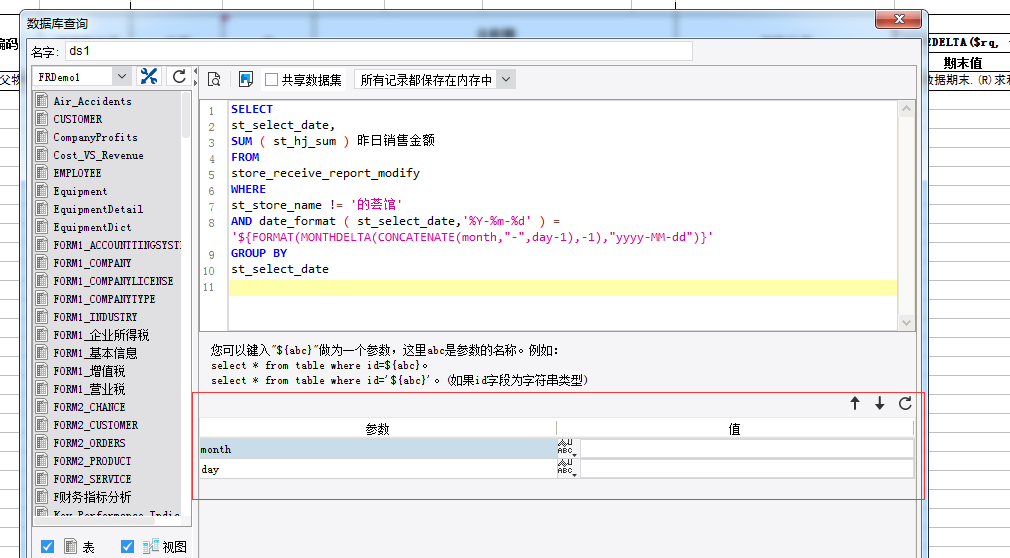Select FORM1_增值税 table in list
The height and width of the screenshot is (558, 1010).
pyautogui.click(x=89, y=371)
